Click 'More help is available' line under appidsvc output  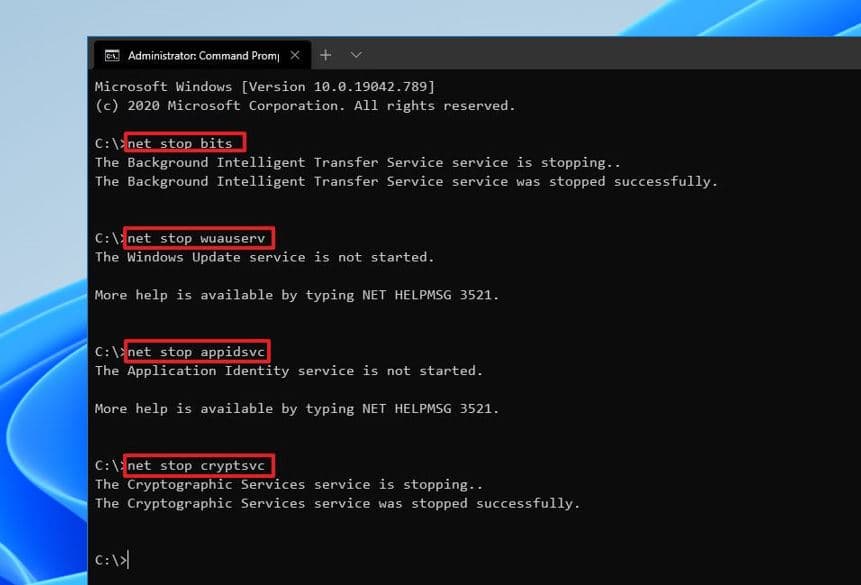point(297,409)
